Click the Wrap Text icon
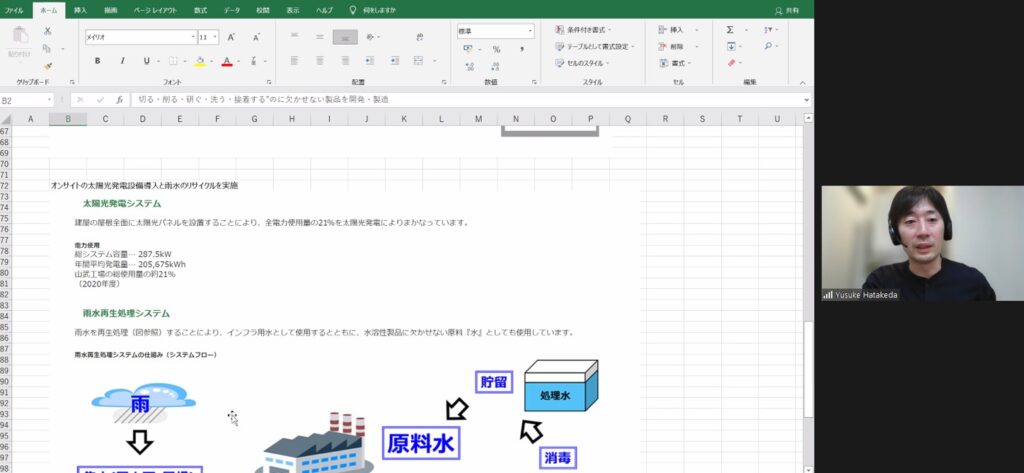This screenshot has width=1024, height=473. point(420,37)
